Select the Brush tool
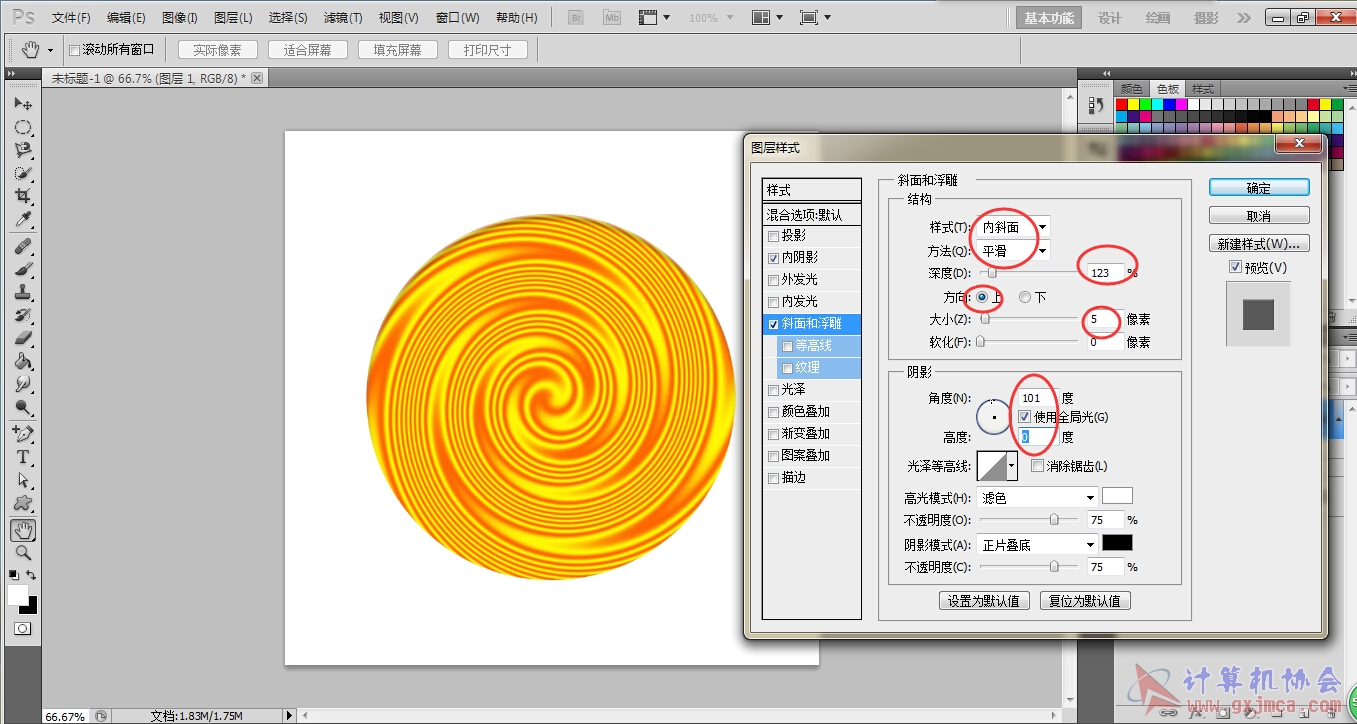This screenshot has width=1357, height=724. coord(23,269)
